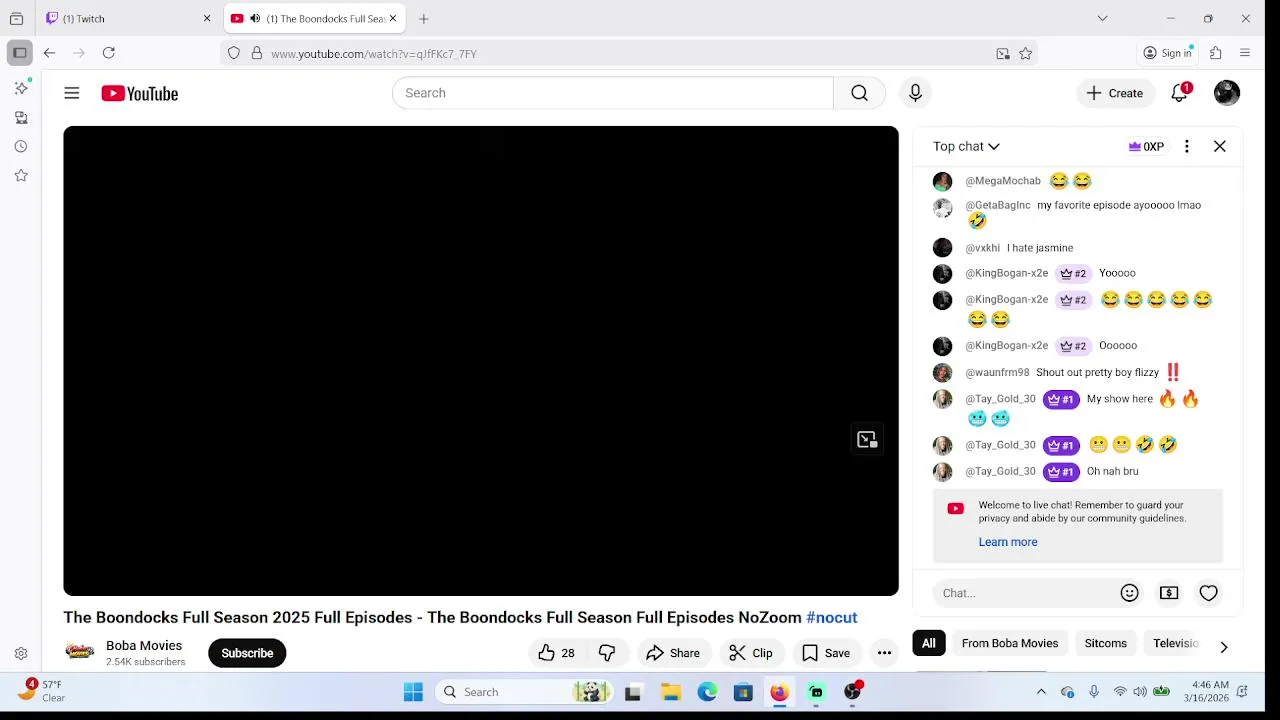Open the Firefox extensions puzzle icon
Image resolution: width=1280 pixels, height=720 pixels.
point(1216,53)
